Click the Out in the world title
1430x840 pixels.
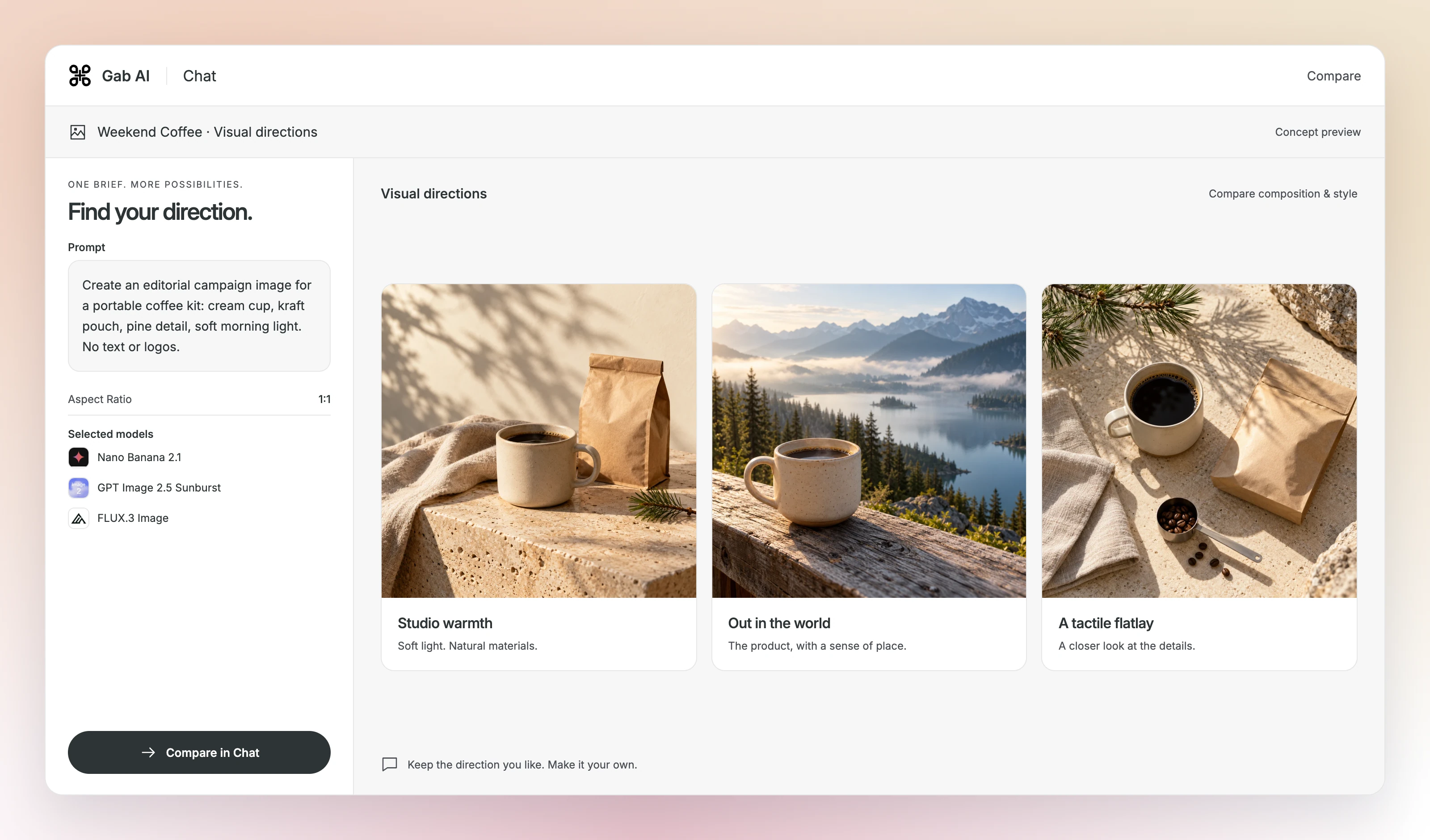pos(778,622)
